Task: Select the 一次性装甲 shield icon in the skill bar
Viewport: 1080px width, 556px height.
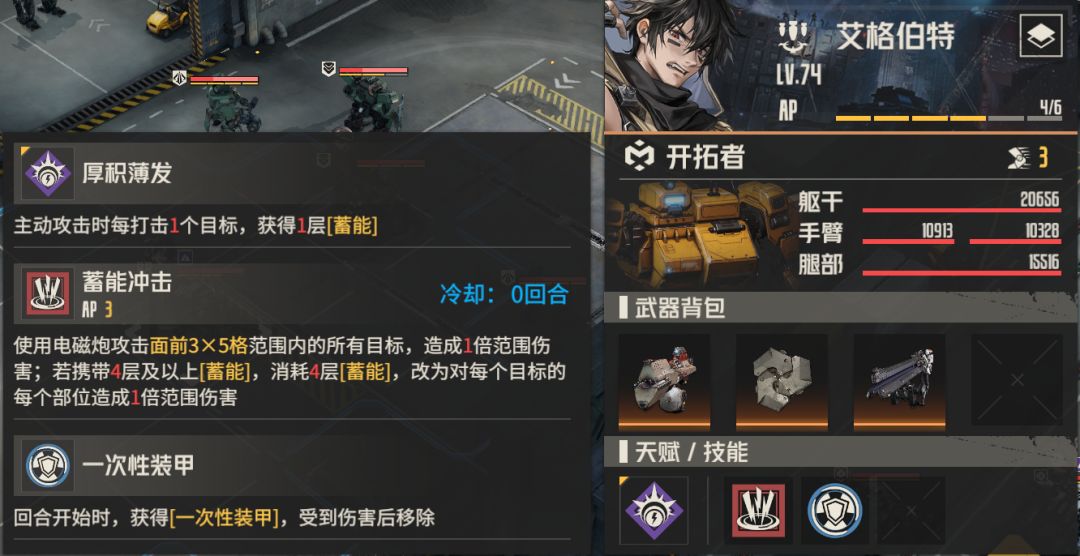Action: point(836,510)
